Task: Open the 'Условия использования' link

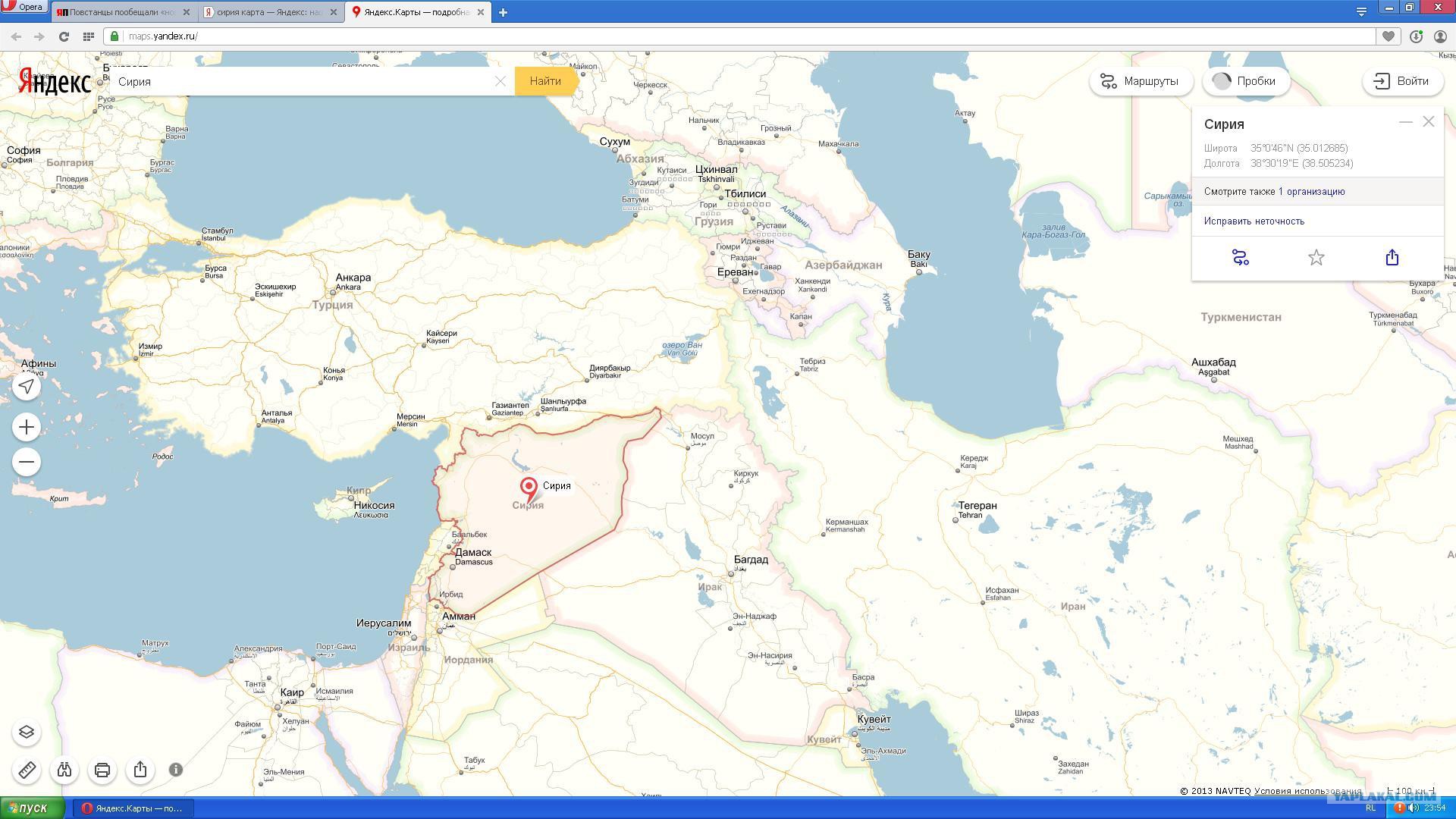Action: point(1308,791)
